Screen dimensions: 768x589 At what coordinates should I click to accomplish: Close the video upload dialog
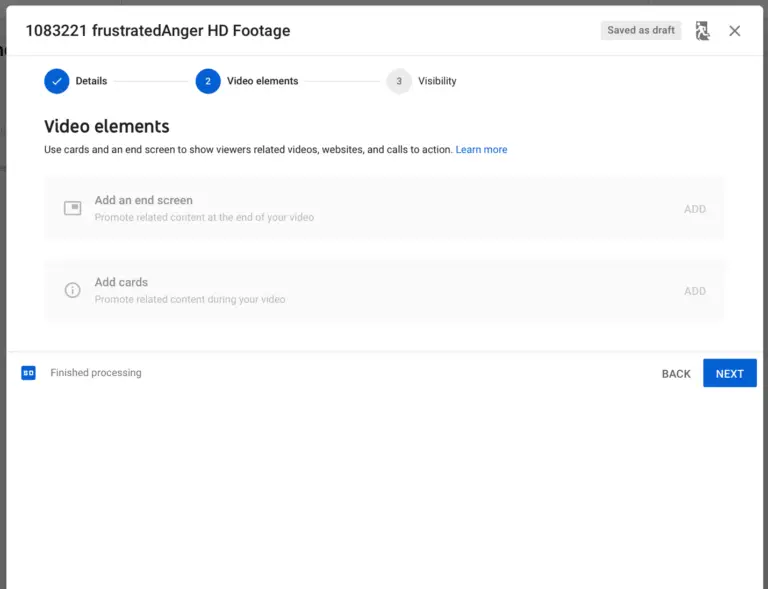pyautogui.click(x=735, y=31)
